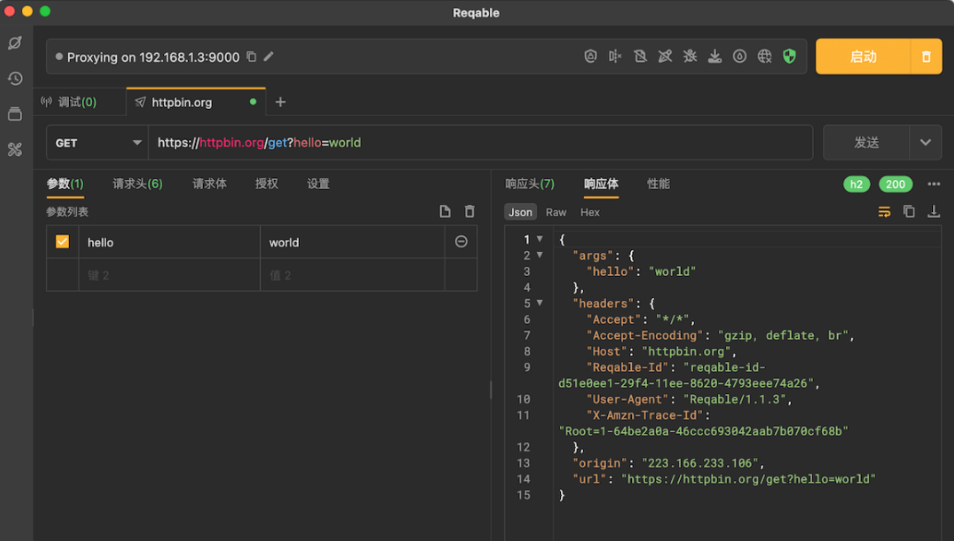Click the first hexagon toolbar icon

point(590,57)
